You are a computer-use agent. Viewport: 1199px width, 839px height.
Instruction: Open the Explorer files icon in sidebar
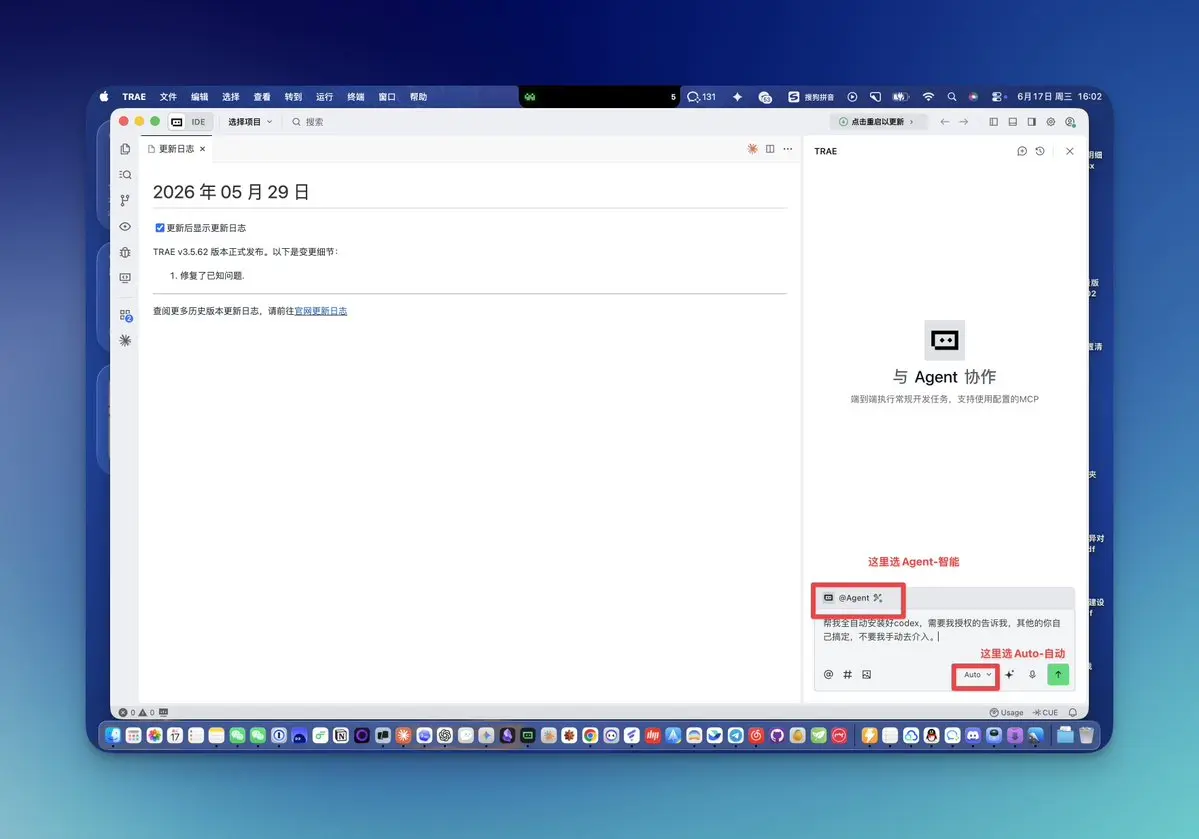[x=125, y=149]
